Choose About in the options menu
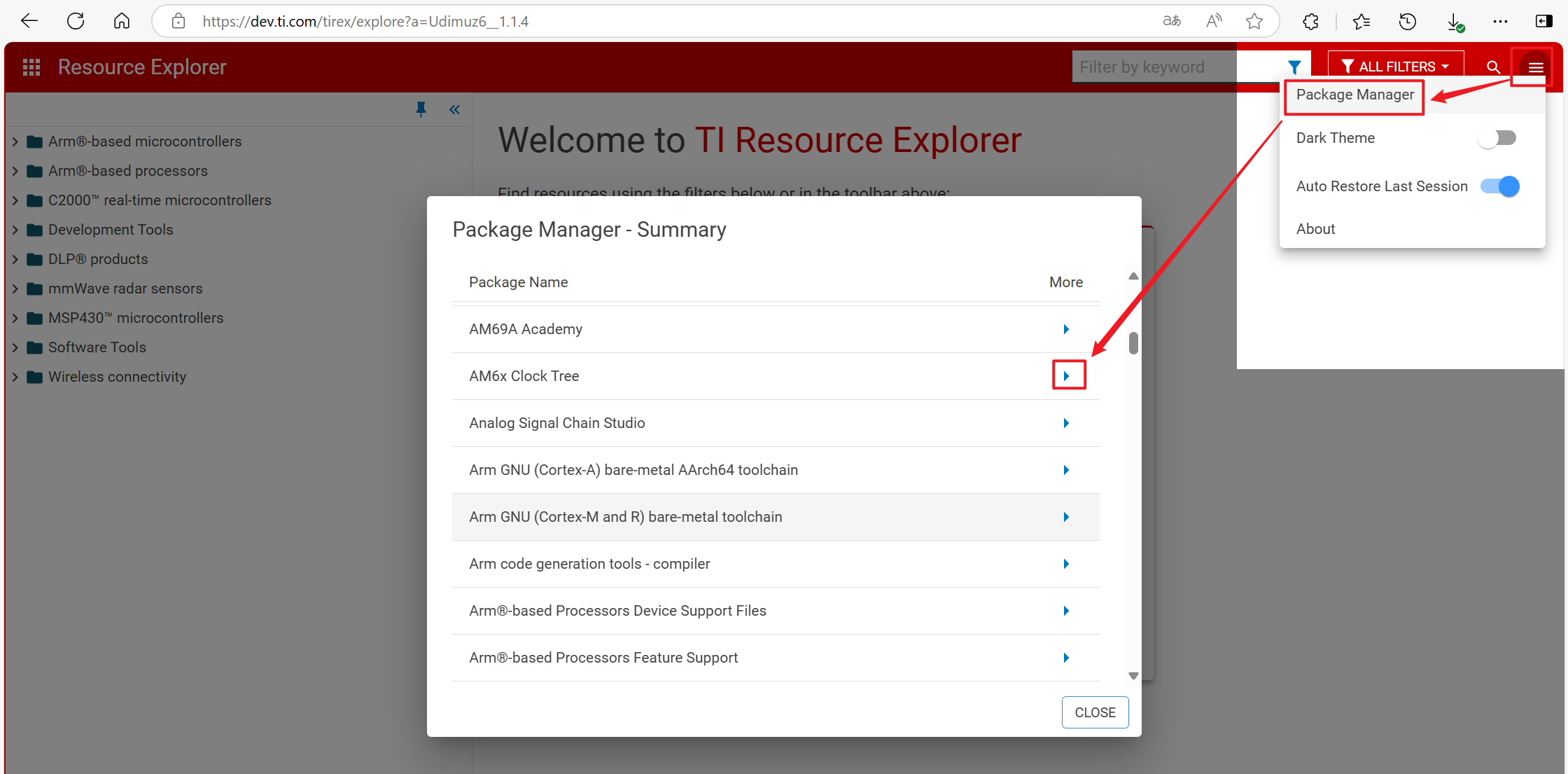This screenshot has width=1568, height=774. click(1315, 229)
